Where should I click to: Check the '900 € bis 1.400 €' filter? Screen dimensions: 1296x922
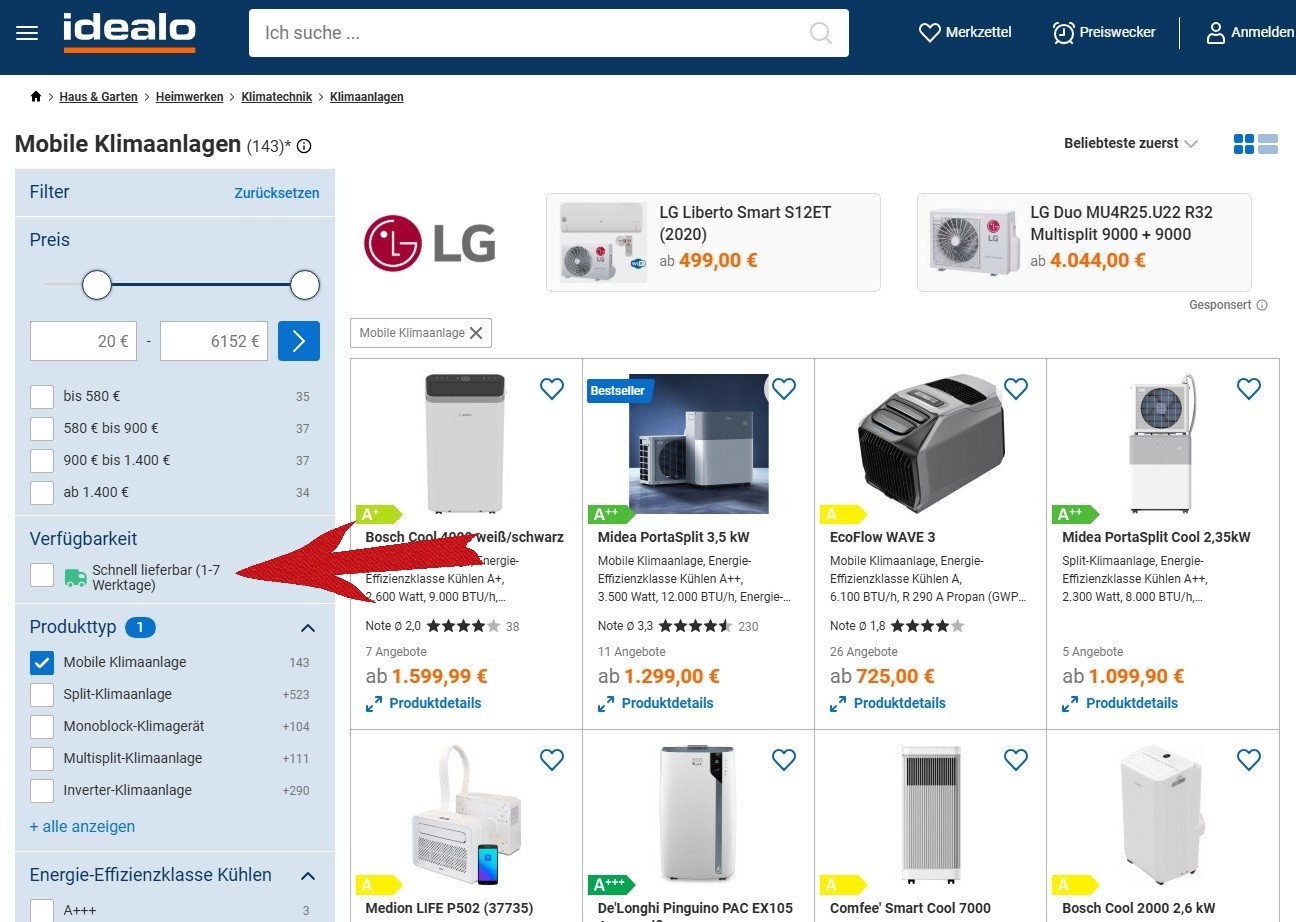[42, 460]
